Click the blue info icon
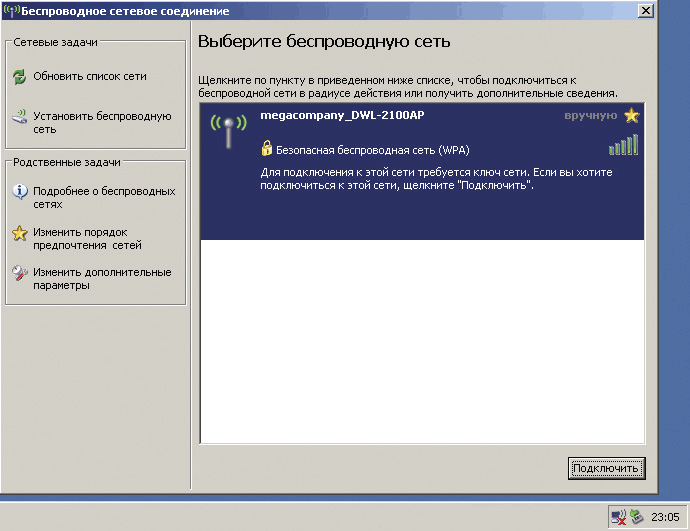 [x=20, y=191]
